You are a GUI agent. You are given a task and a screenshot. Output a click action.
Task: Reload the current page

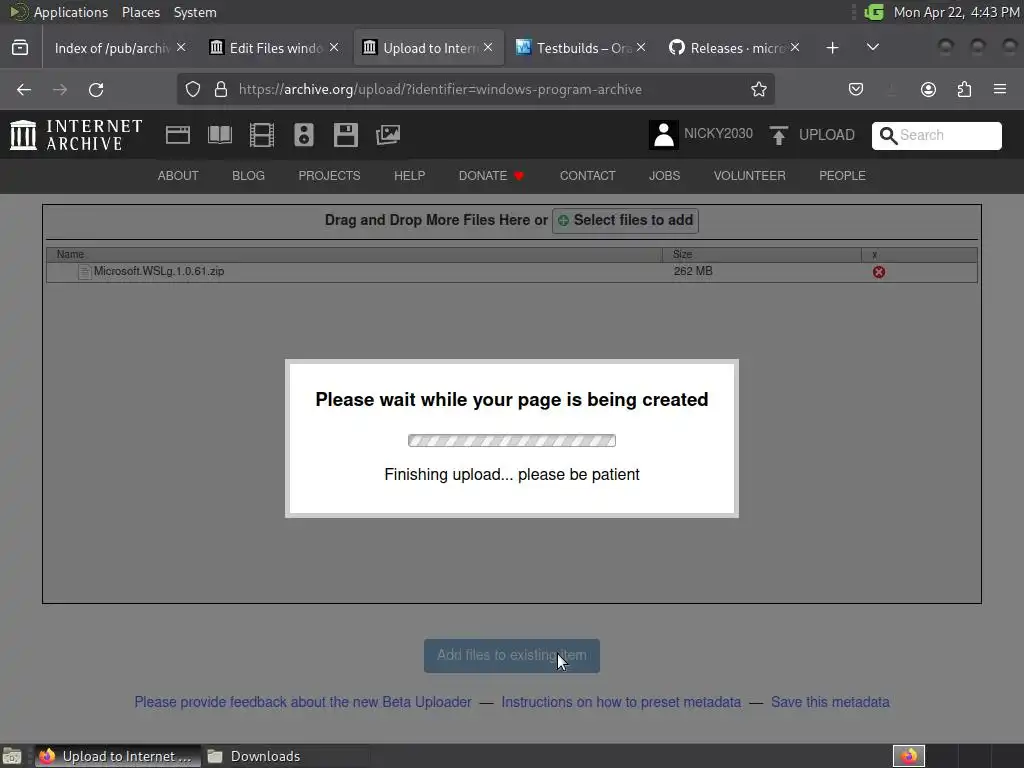click(96, 89)
